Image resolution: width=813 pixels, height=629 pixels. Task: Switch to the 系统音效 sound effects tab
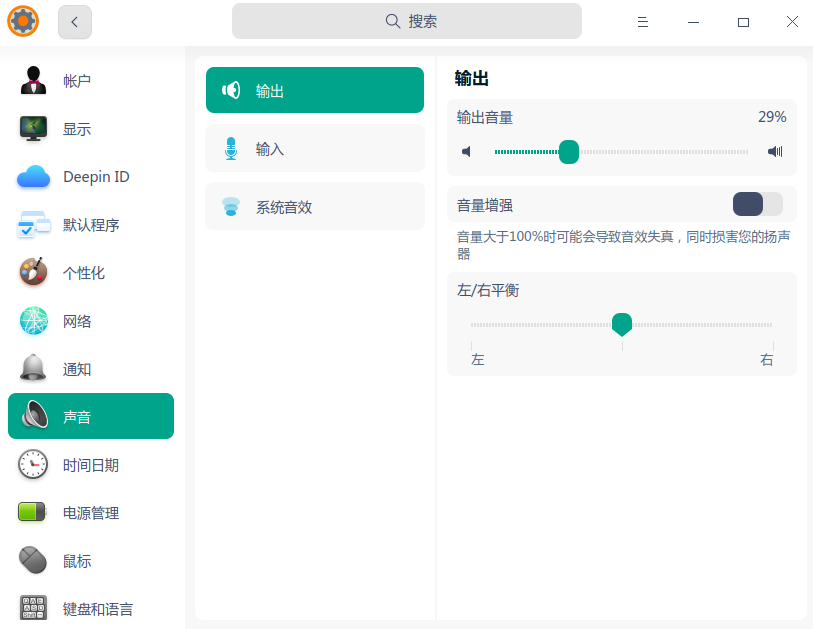click(x=315, y=206)
